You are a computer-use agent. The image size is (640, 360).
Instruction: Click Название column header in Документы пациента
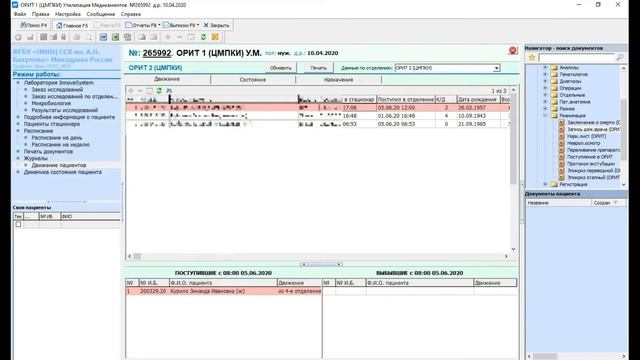(x=558, y=203)
